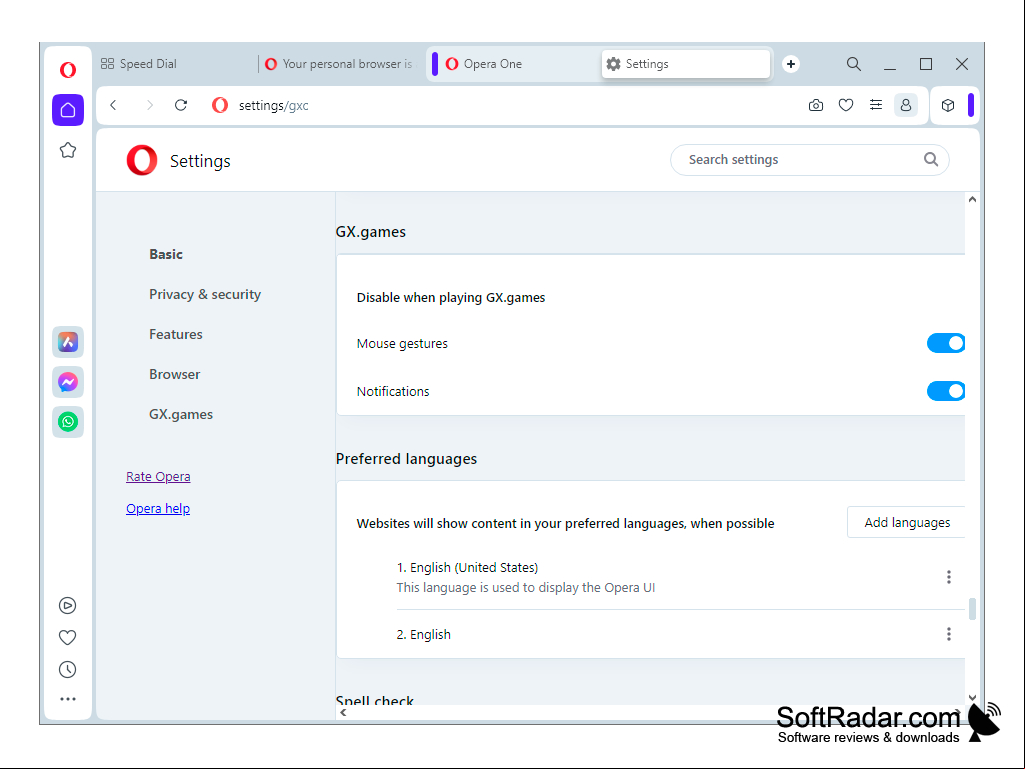Viewport: 1025px width, 769px height.
Task: Open the profile account icon
Action: click(906, 105)
